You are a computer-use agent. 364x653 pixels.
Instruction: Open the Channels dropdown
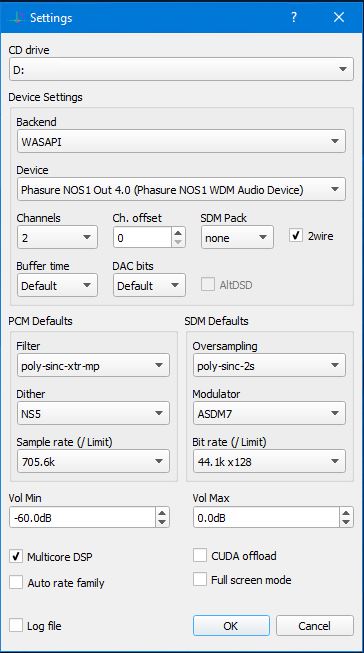(57, 237)
